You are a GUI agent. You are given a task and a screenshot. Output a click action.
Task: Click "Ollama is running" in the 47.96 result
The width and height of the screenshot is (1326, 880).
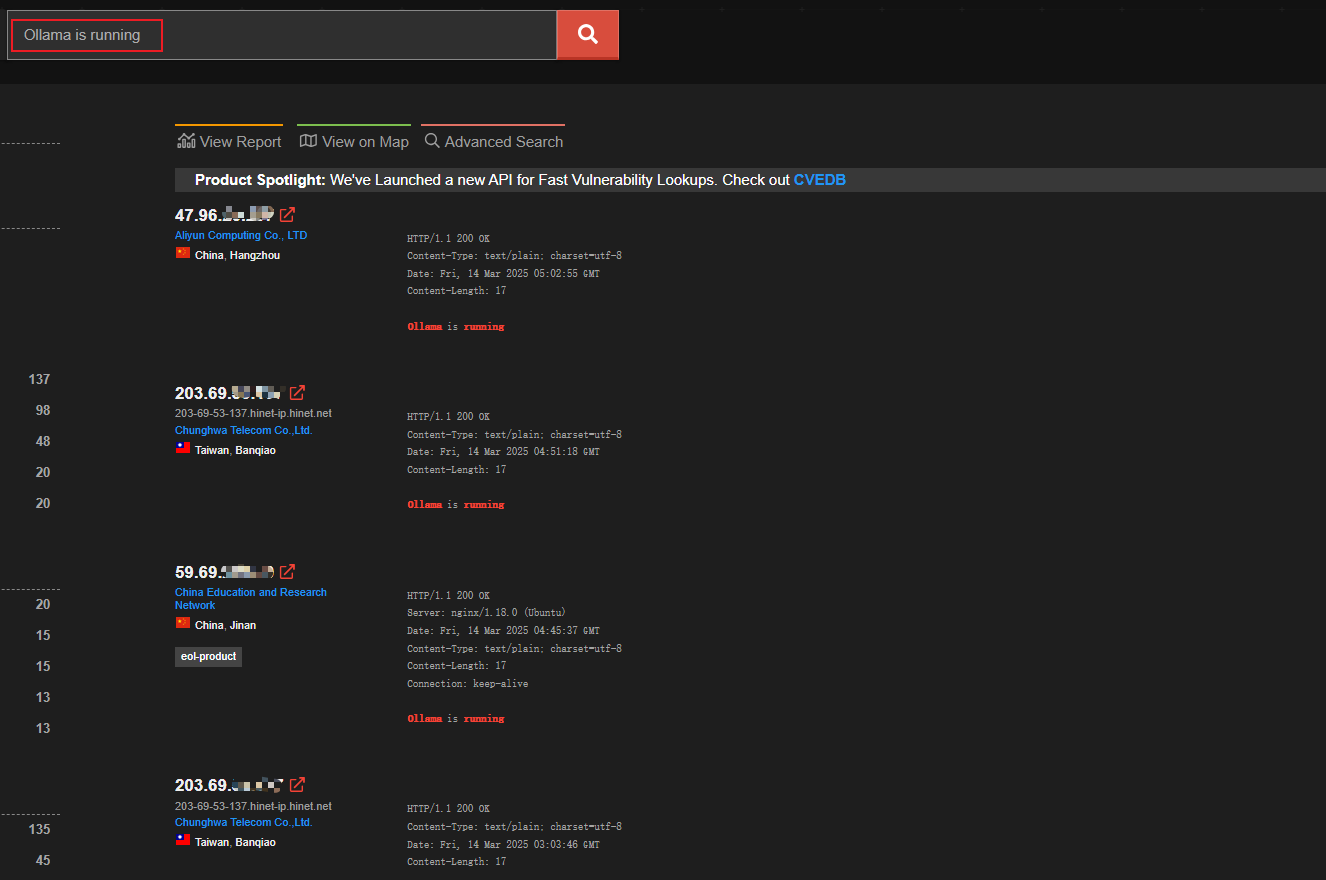click(455, 327)
